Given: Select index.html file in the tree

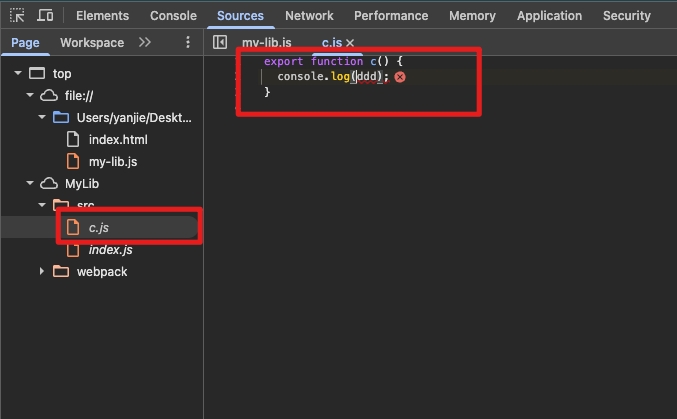Looking at the screenshot, I should [x=117, y=139].
